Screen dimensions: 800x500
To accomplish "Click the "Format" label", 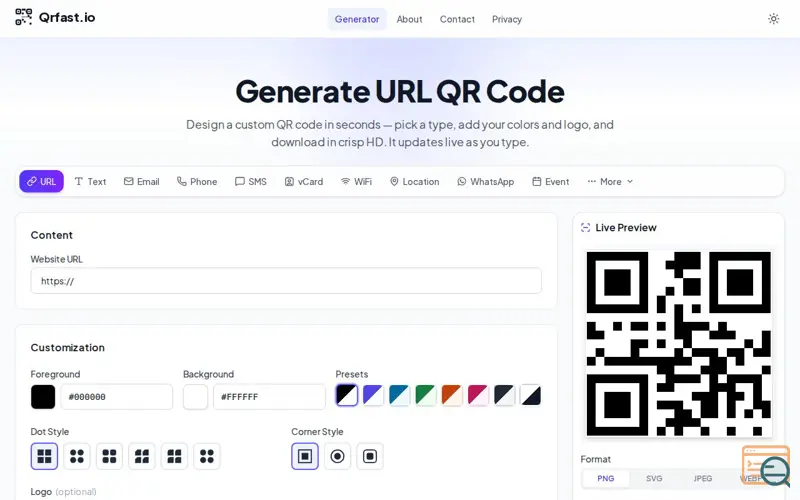I will click(595, 459).
